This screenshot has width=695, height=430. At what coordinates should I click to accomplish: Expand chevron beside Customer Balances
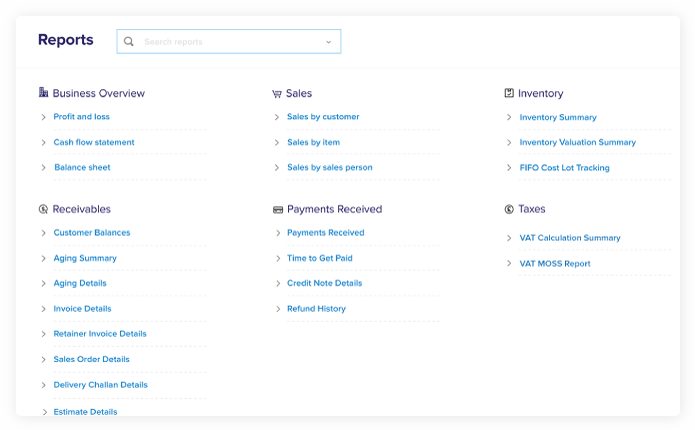[x=43, y=233]
